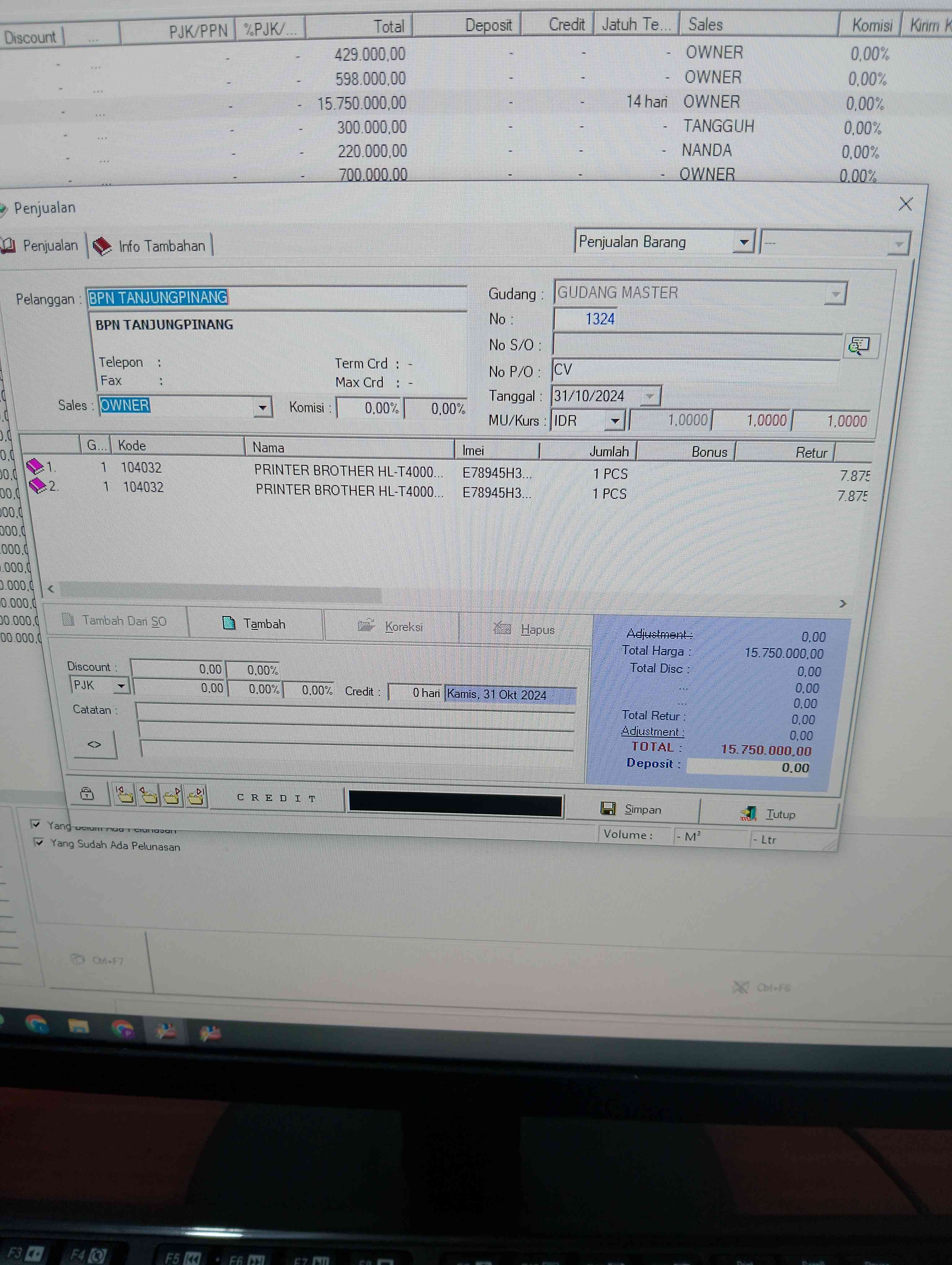Open the PJK tax type dropdown
Viewport: 952px width, 1265px height.
click(121, 685)
